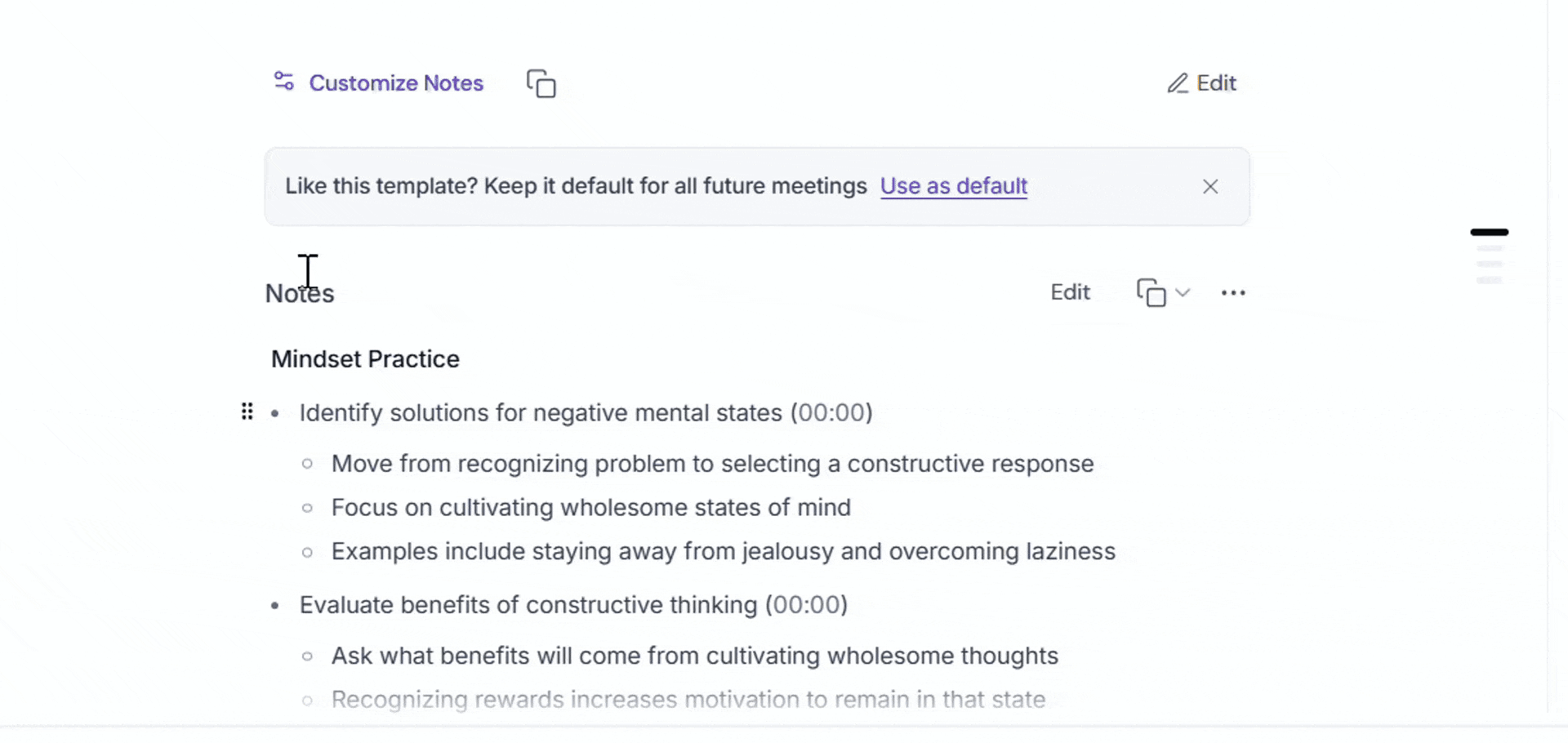The width and height of the screenshot is (1568, 743).
Task: Jump to the second outline section marker
Action: pos(1490,248)
